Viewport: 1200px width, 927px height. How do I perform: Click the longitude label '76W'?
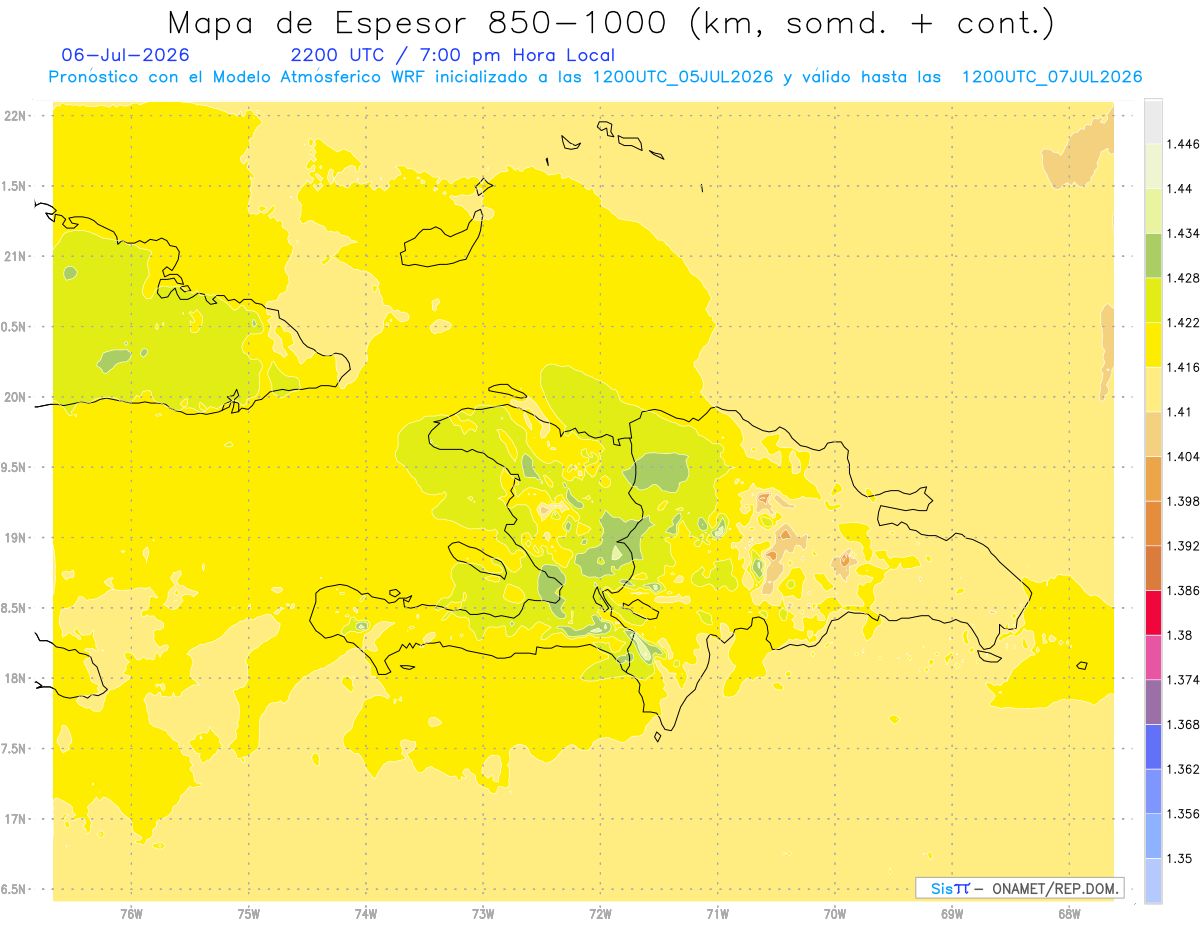(x=131, y=914)
